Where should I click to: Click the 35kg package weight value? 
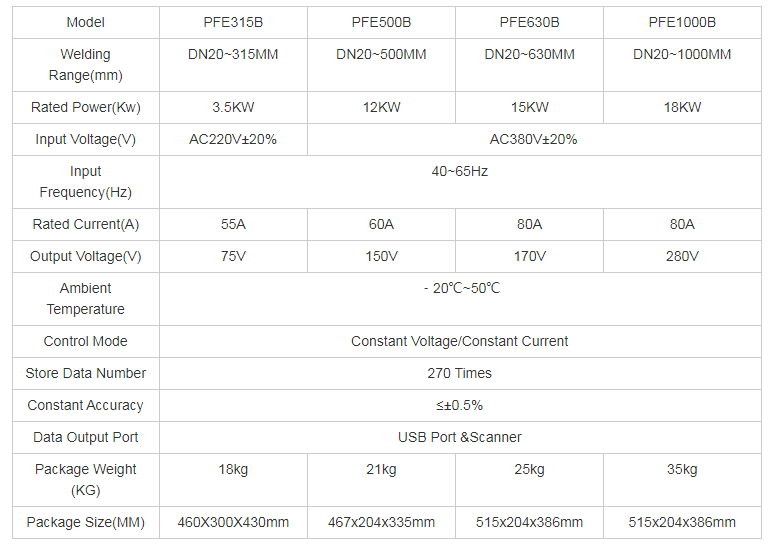click(682, 469)
